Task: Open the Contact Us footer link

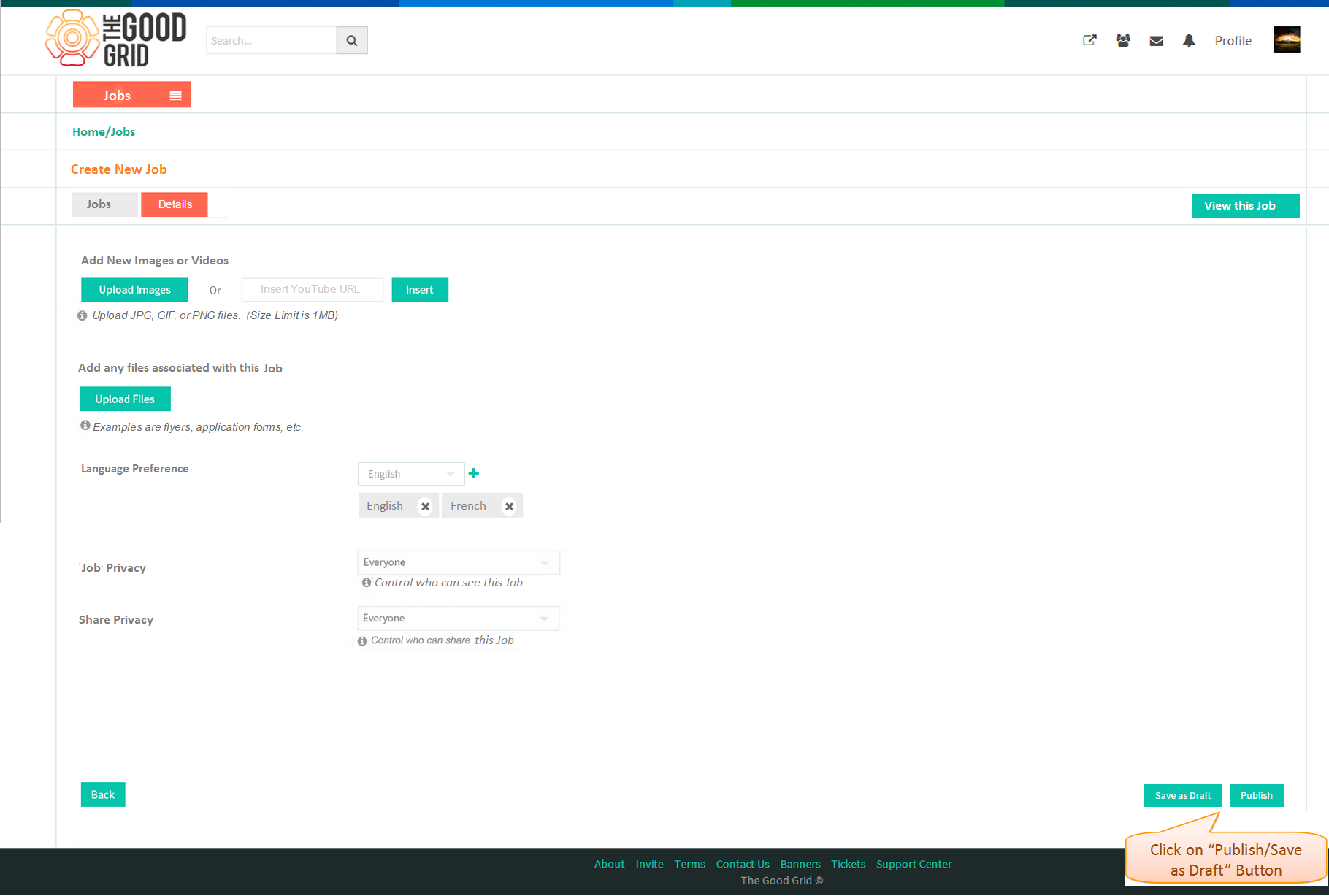Action: pyautogui.click(x=743, y=864)
